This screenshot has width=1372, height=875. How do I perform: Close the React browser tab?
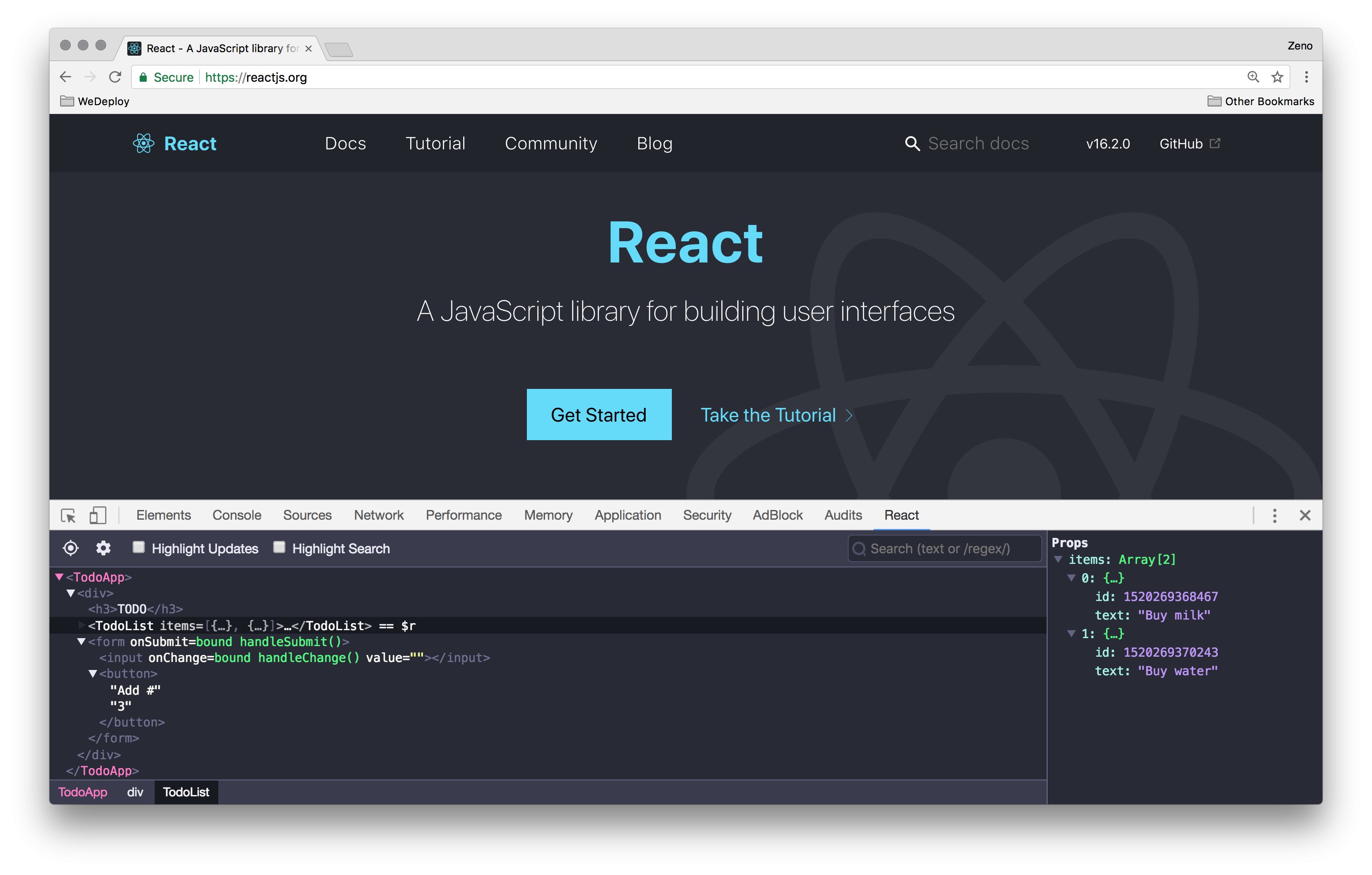308,49
